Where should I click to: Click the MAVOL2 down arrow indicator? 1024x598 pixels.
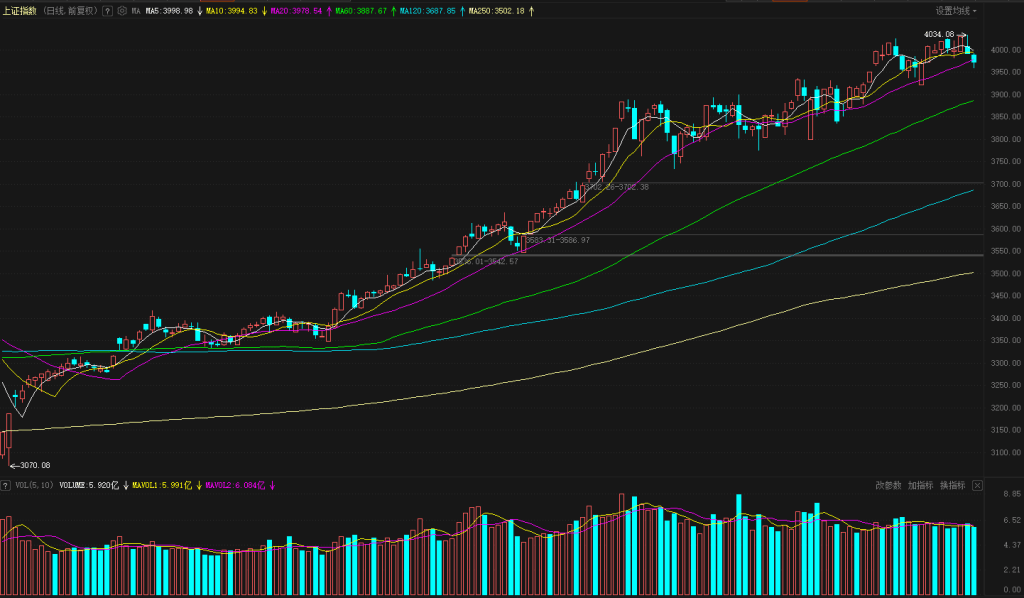pos(272,485)
